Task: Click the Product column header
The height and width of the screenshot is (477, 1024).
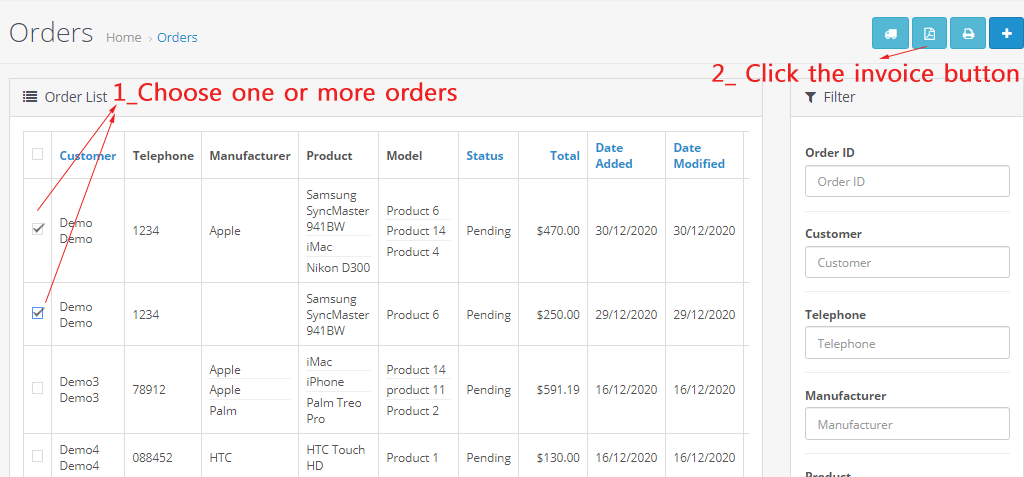Action: point(329,156)
